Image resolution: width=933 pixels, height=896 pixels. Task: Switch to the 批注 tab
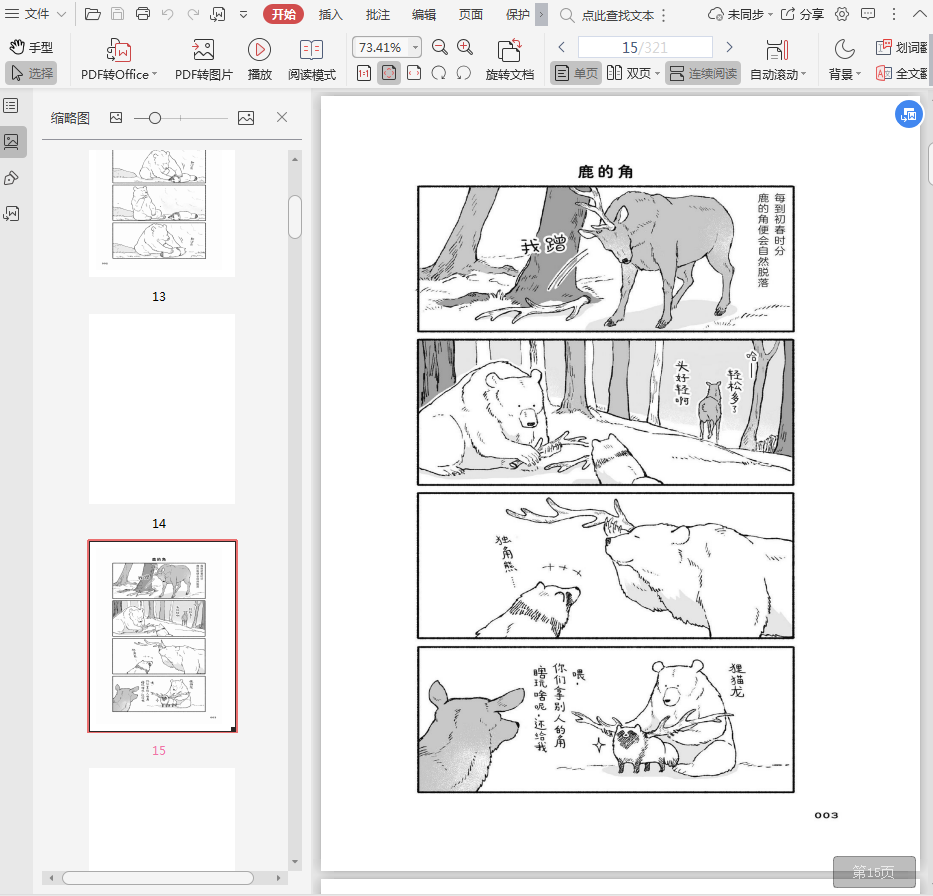pos(377,14)
